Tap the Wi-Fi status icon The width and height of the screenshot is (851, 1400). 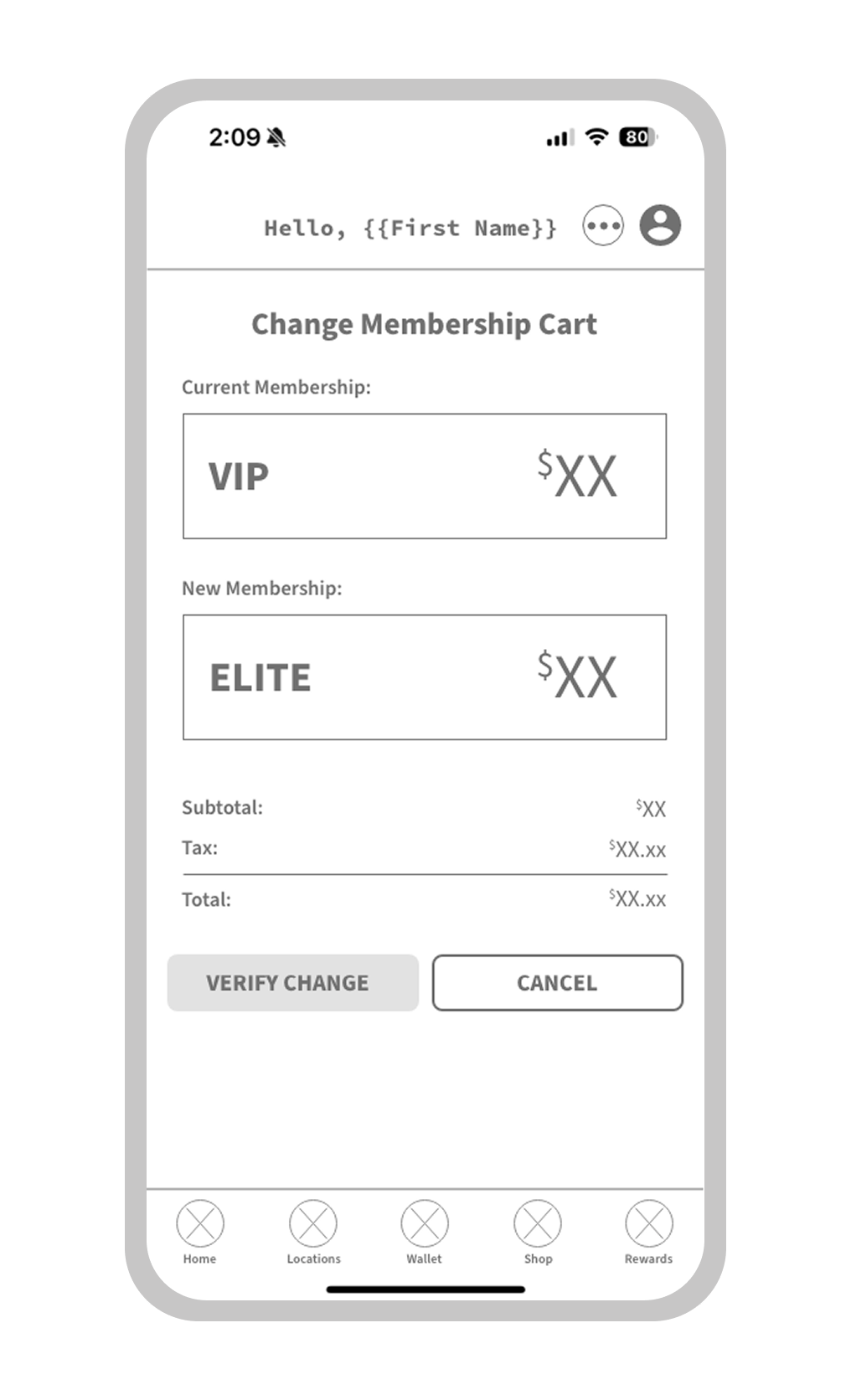coord(596,137)
